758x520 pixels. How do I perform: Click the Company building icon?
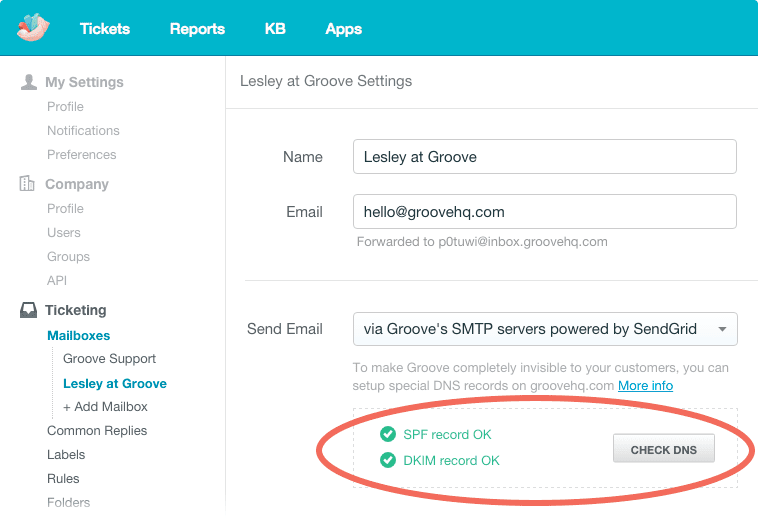(28, 184)
